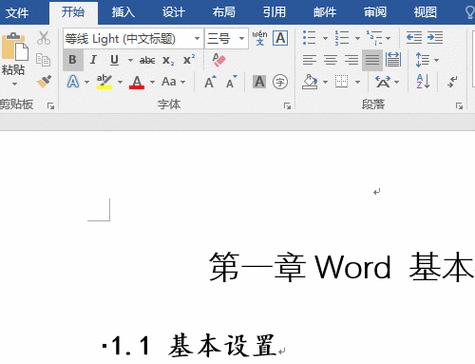The width and height of the screenshot is (475, 364).
Task: Decrease paragraph indent
Action: tap(414, 38)
